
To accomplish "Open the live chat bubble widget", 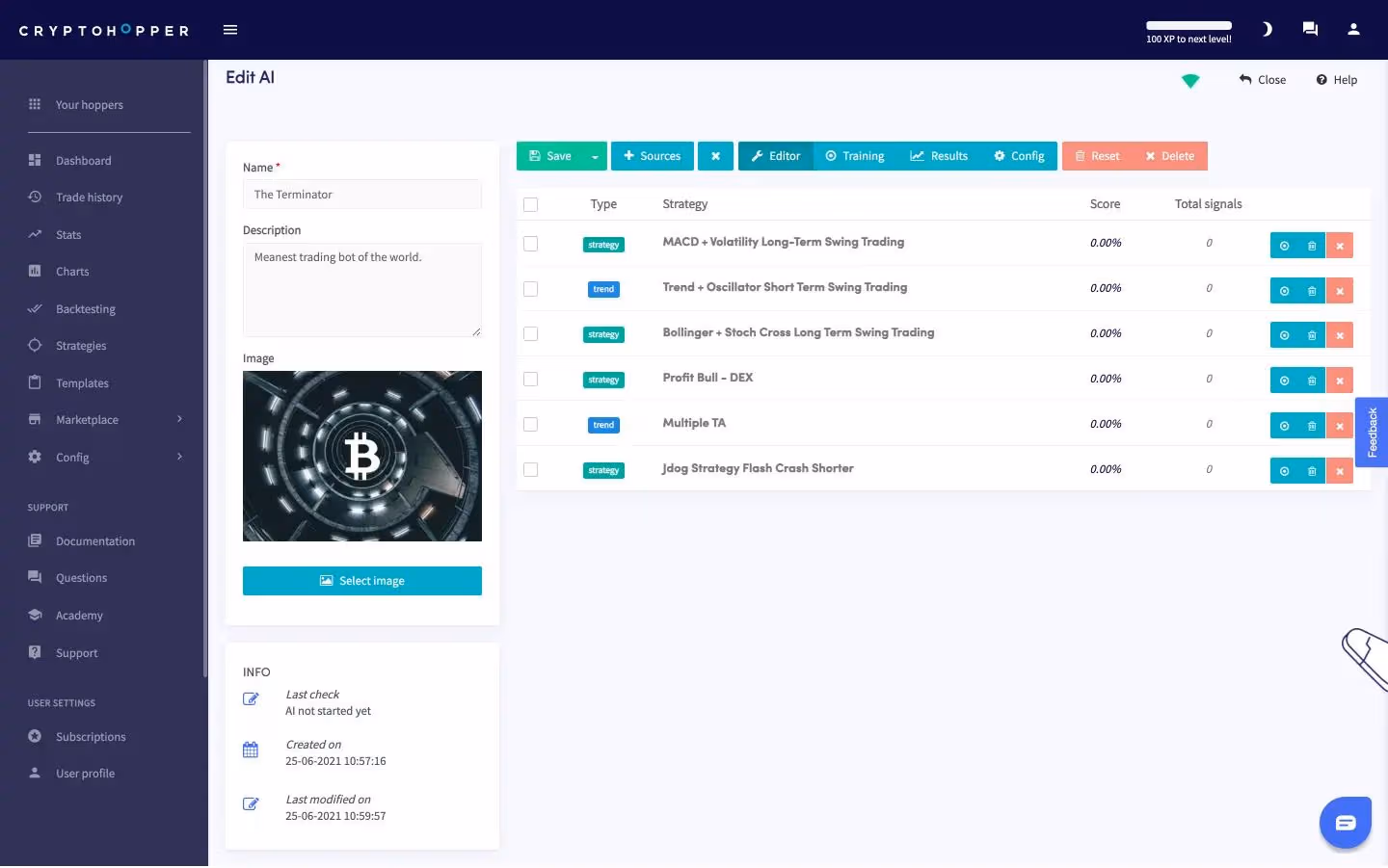I will click(1345, 823).
